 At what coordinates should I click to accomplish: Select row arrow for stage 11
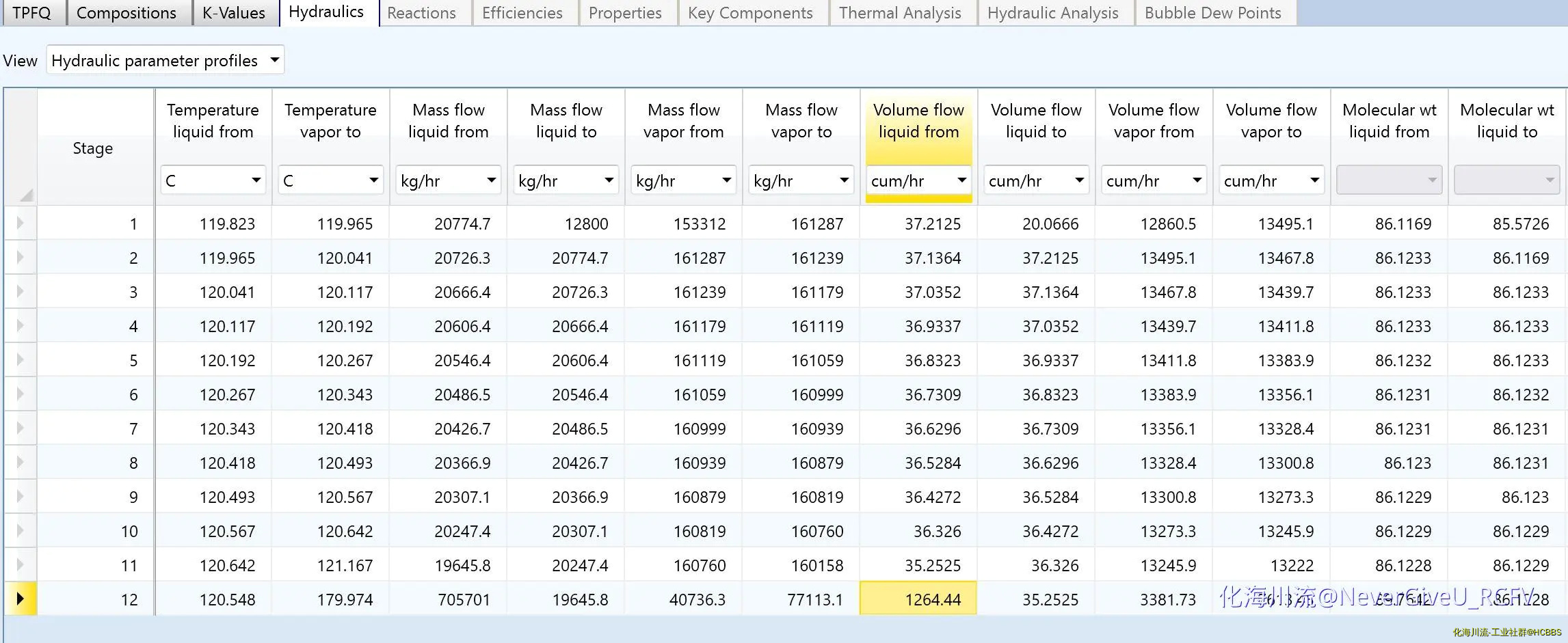(x=21, y=564)
